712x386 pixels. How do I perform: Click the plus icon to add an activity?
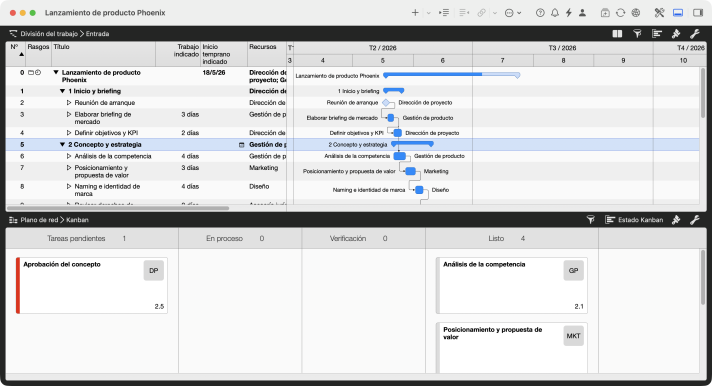415,13
